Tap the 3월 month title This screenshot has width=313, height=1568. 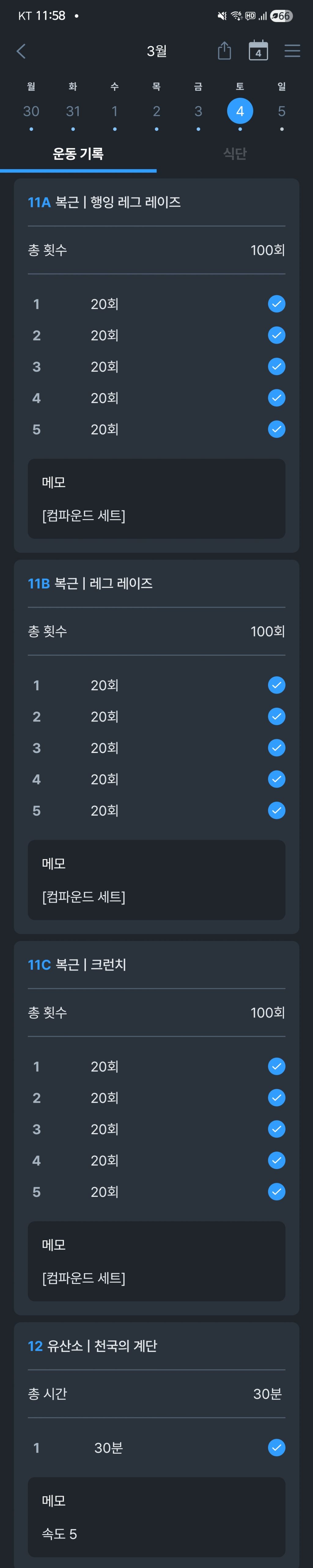coord(156,51)
